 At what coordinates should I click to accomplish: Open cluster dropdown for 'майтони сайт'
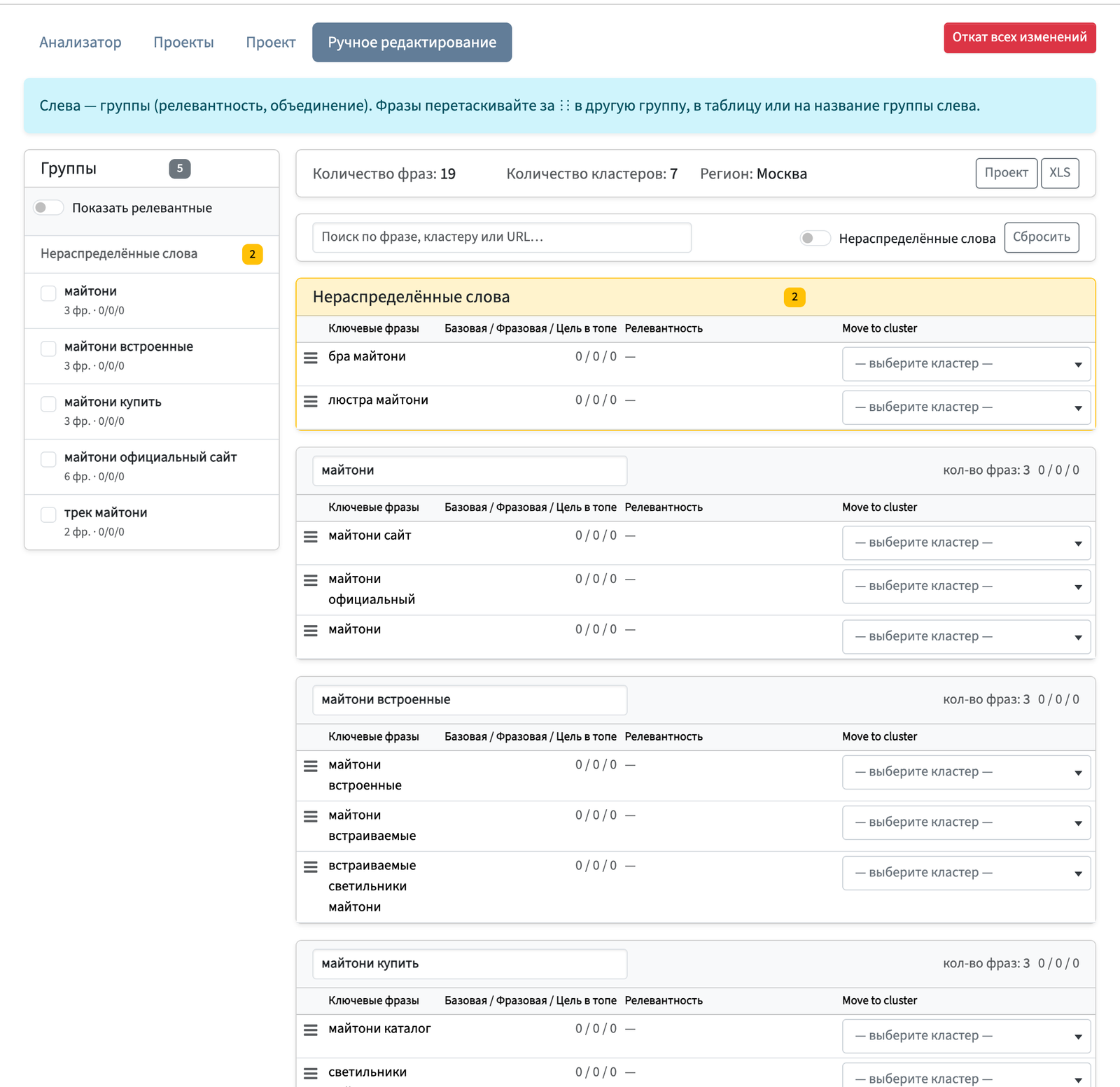966,543
